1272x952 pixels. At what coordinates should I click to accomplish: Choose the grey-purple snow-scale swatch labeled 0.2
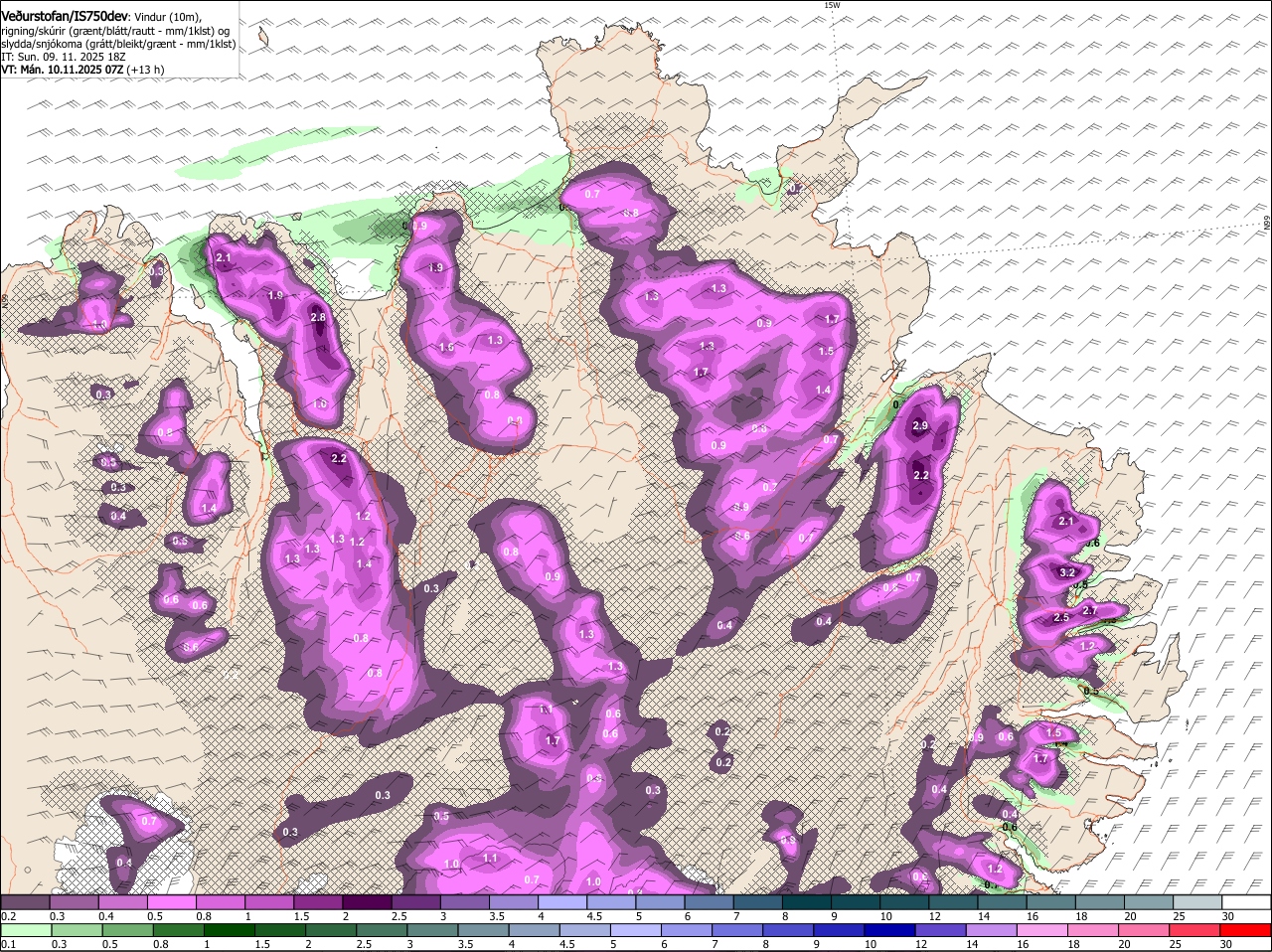(26, 902)
